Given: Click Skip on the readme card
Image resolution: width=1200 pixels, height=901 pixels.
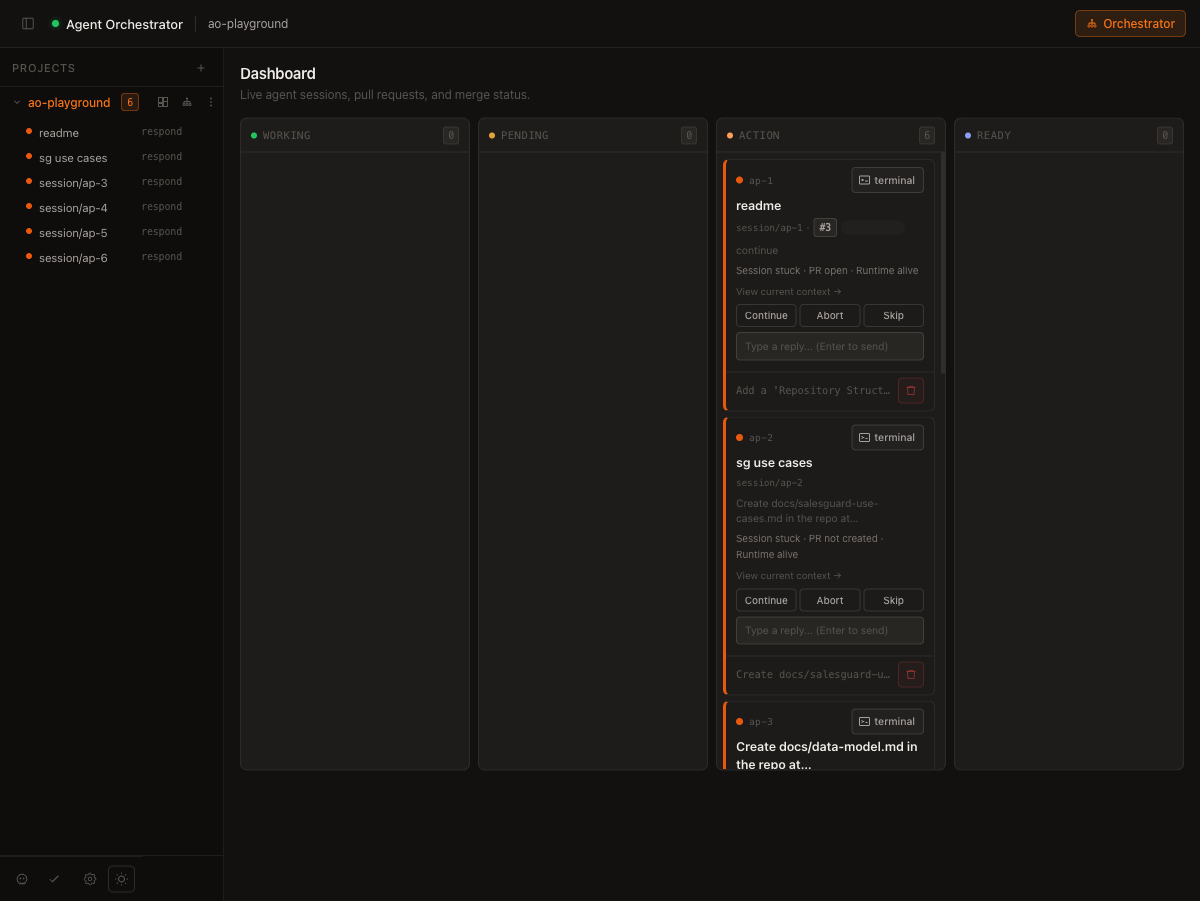Looking at the screenshot, I should [893, 315].
